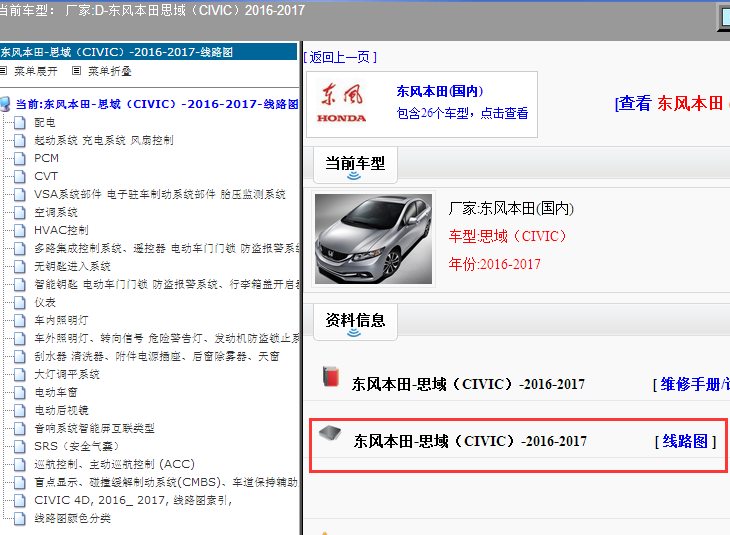Open 大灯调平系统 entry

tap(67, 375)
